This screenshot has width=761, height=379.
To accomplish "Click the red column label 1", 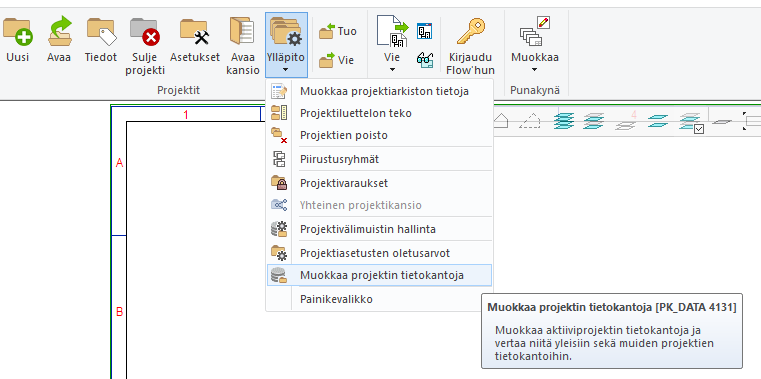I will [185, 115].
